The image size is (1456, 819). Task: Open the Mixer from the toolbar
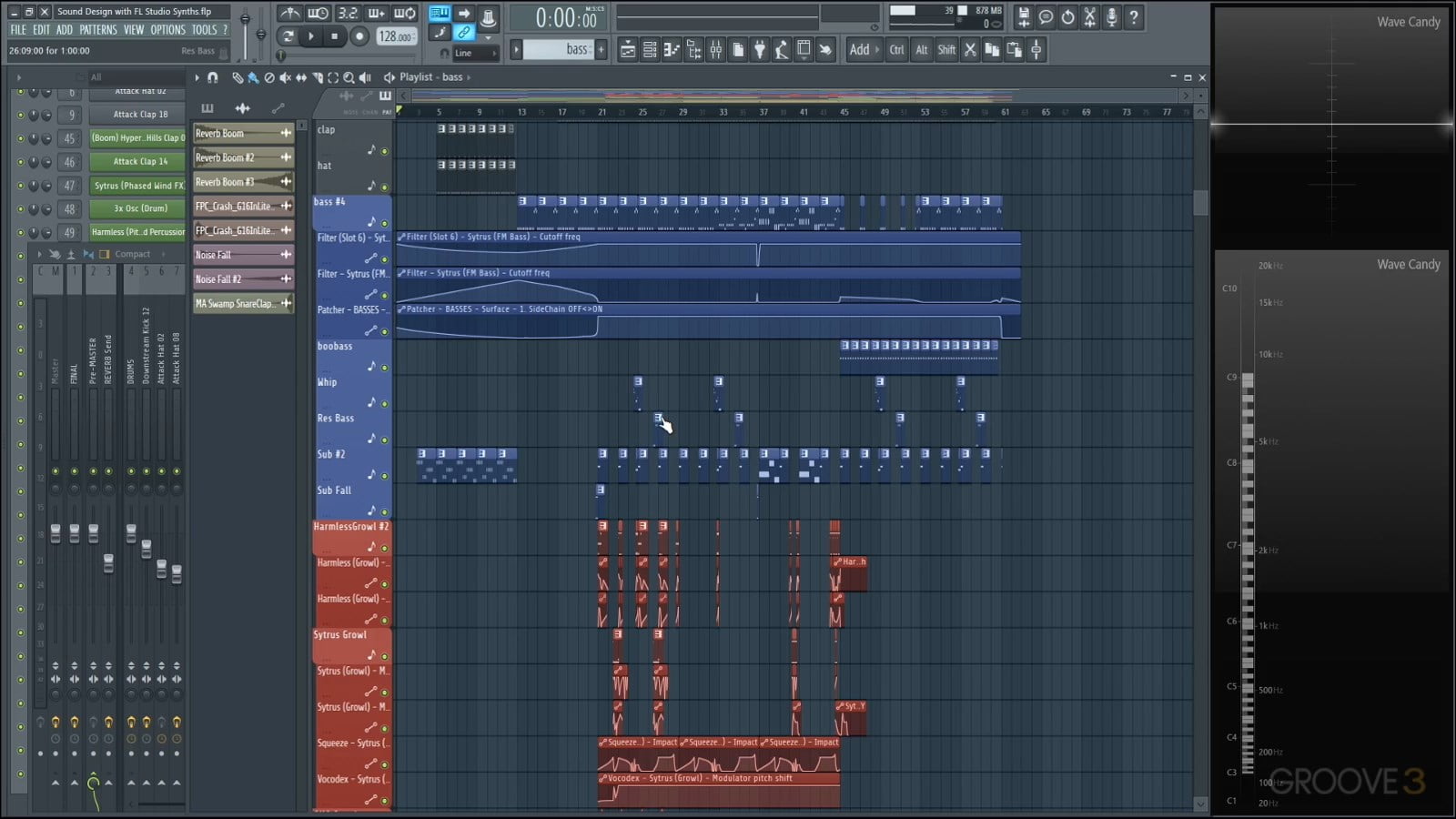point(716,49)
